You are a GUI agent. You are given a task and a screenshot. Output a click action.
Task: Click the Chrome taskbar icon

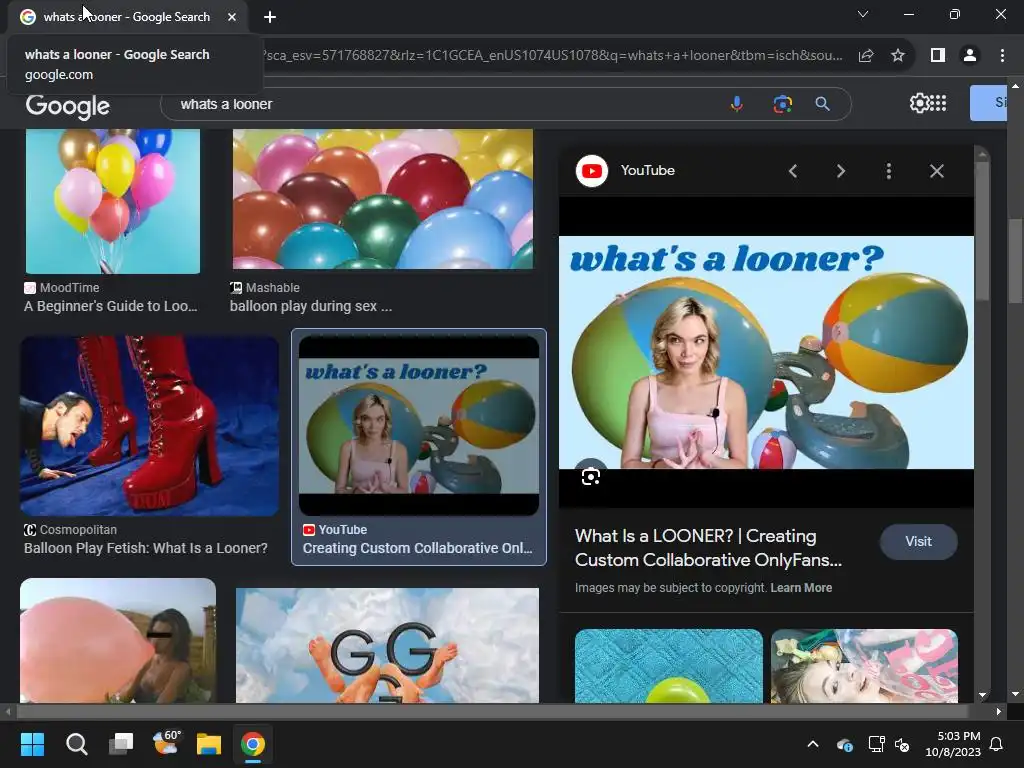pos(253,744)
